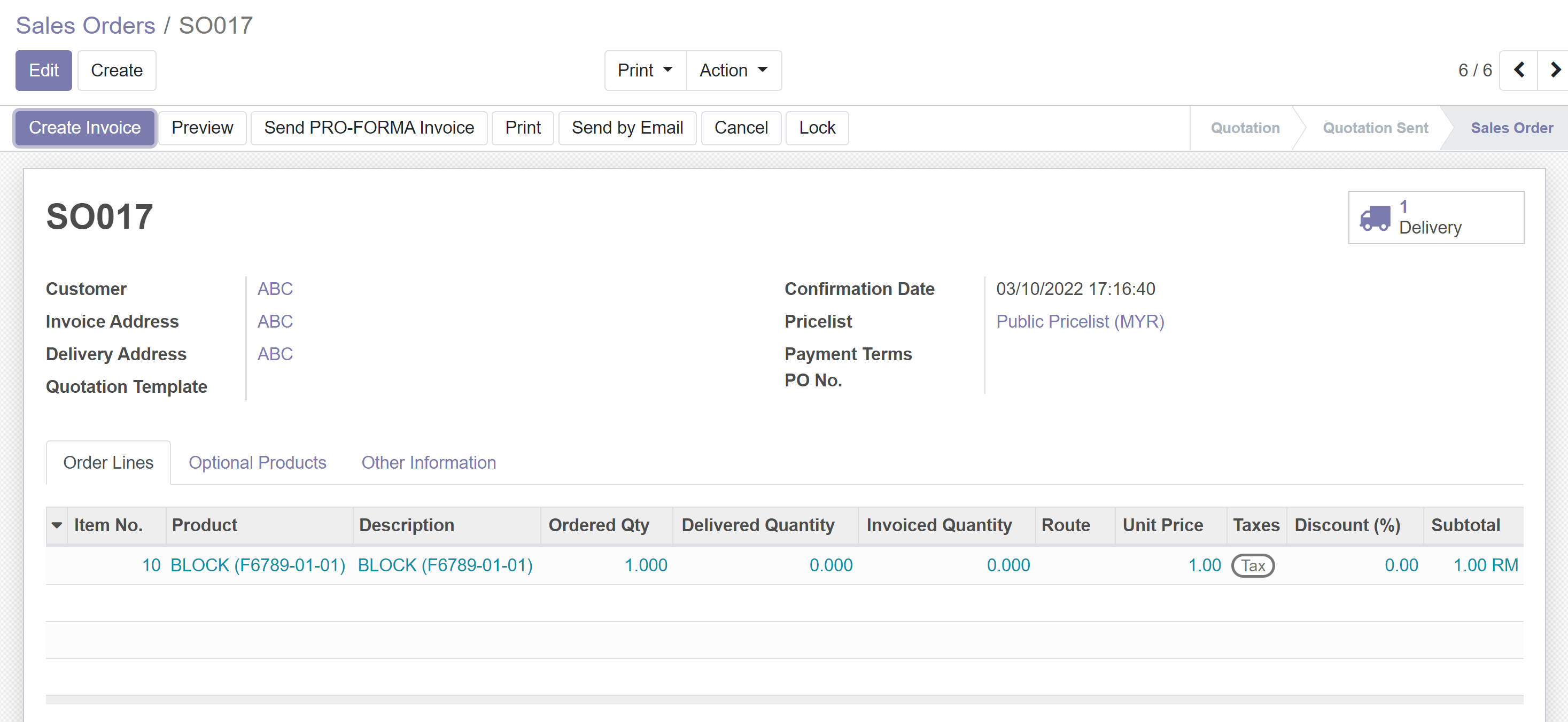Go to the previous sales order record

coord(1519,70)
